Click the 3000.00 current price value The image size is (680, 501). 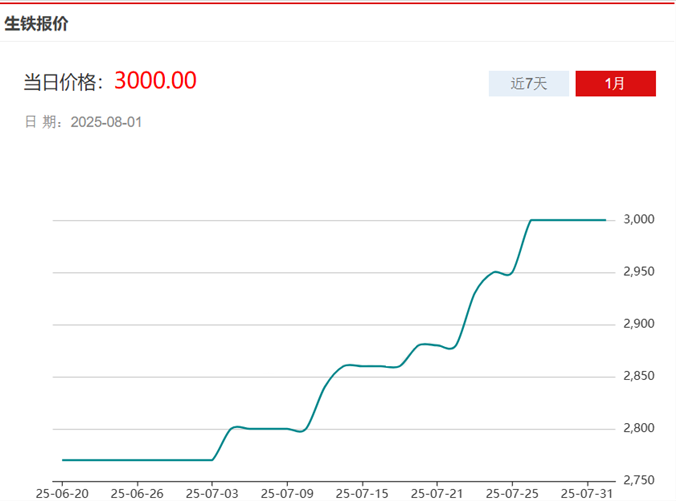[155, 81]
